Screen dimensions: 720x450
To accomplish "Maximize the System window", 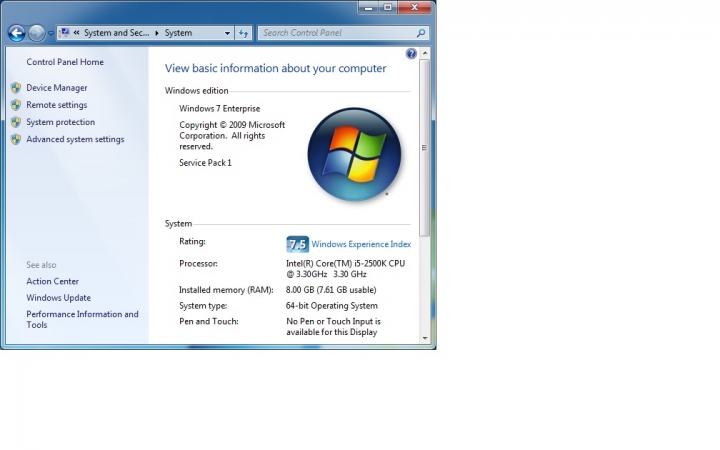I will click(x=388, y=7).
